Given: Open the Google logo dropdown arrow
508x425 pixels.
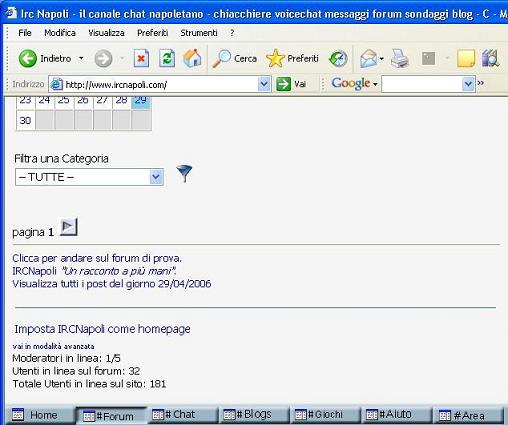Looking at the screenshot, I should point(375,84).
